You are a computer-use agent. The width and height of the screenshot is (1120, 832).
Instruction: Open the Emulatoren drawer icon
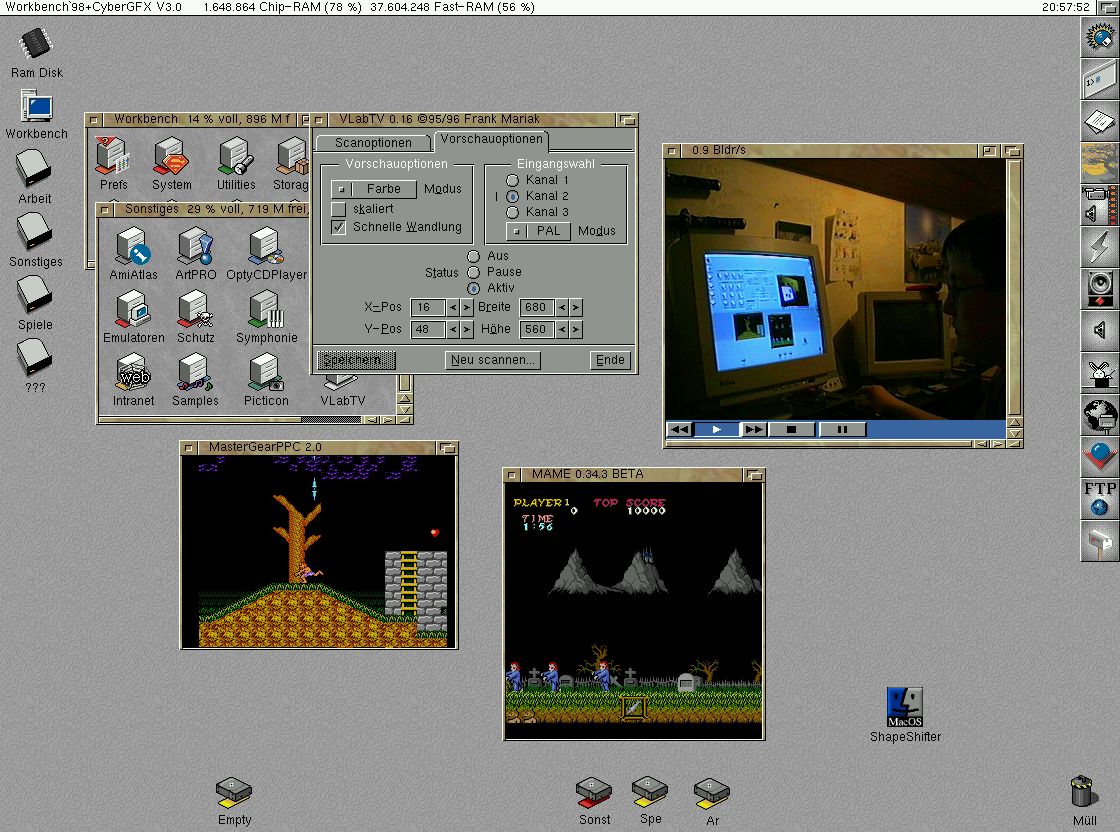(133, 312)
